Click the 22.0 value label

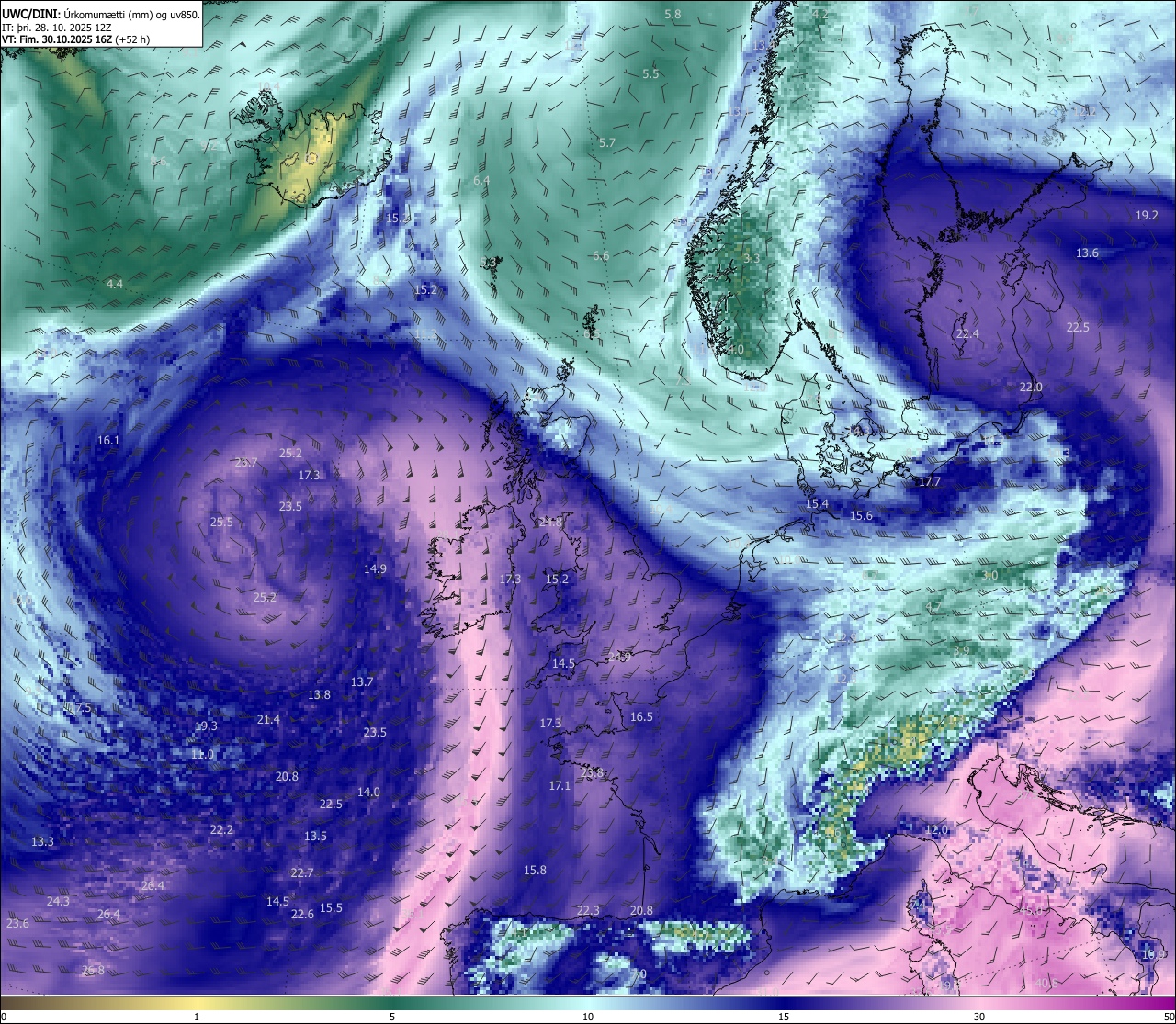[x=1031, y=388]
